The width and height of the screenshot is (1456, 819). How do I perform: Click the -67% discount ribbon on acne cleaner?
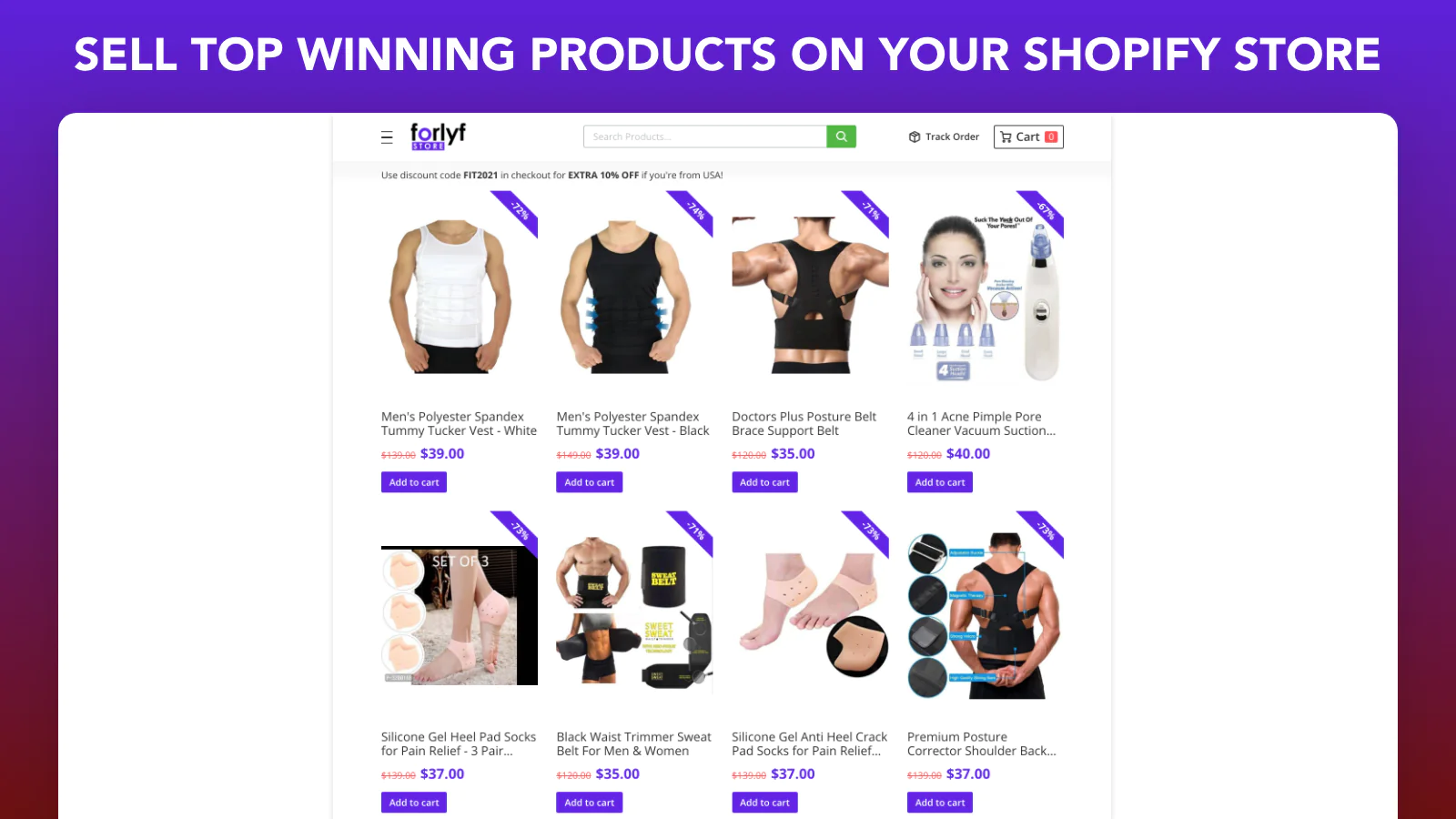tap(1041, 213)
